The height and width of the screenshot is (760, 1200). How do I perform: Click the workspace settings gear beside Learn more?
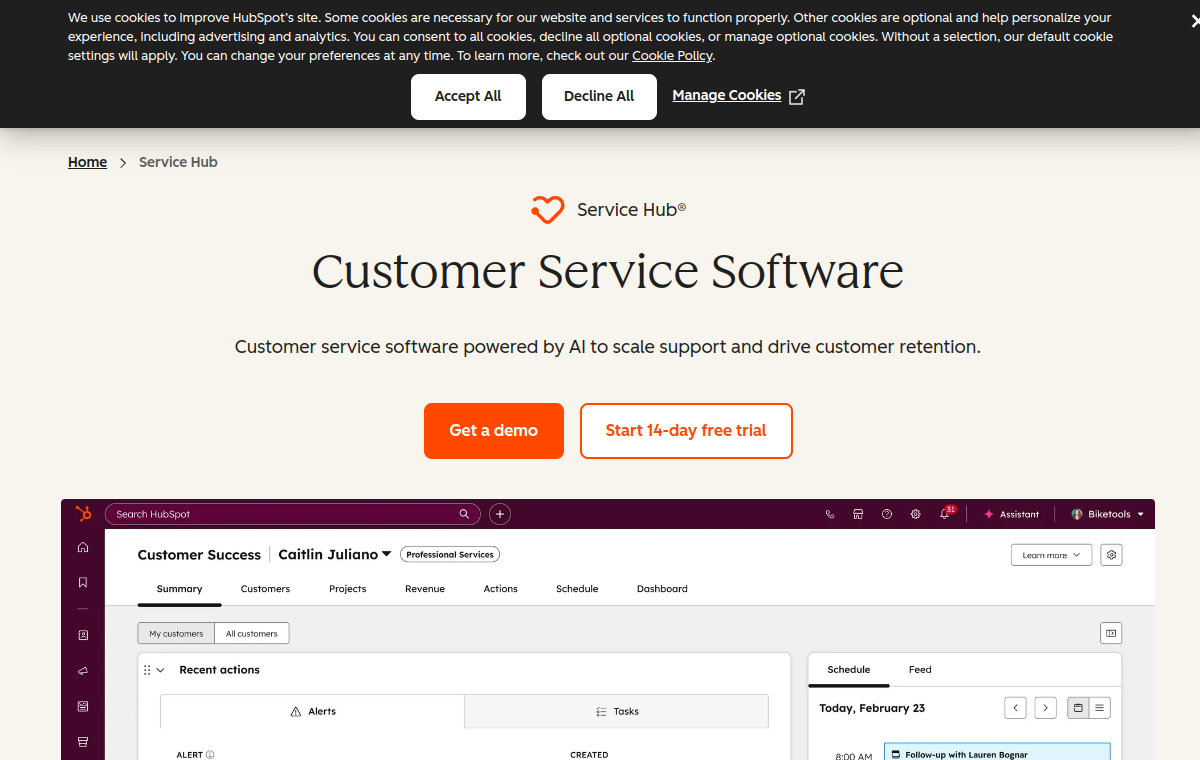coord(1111,555)
